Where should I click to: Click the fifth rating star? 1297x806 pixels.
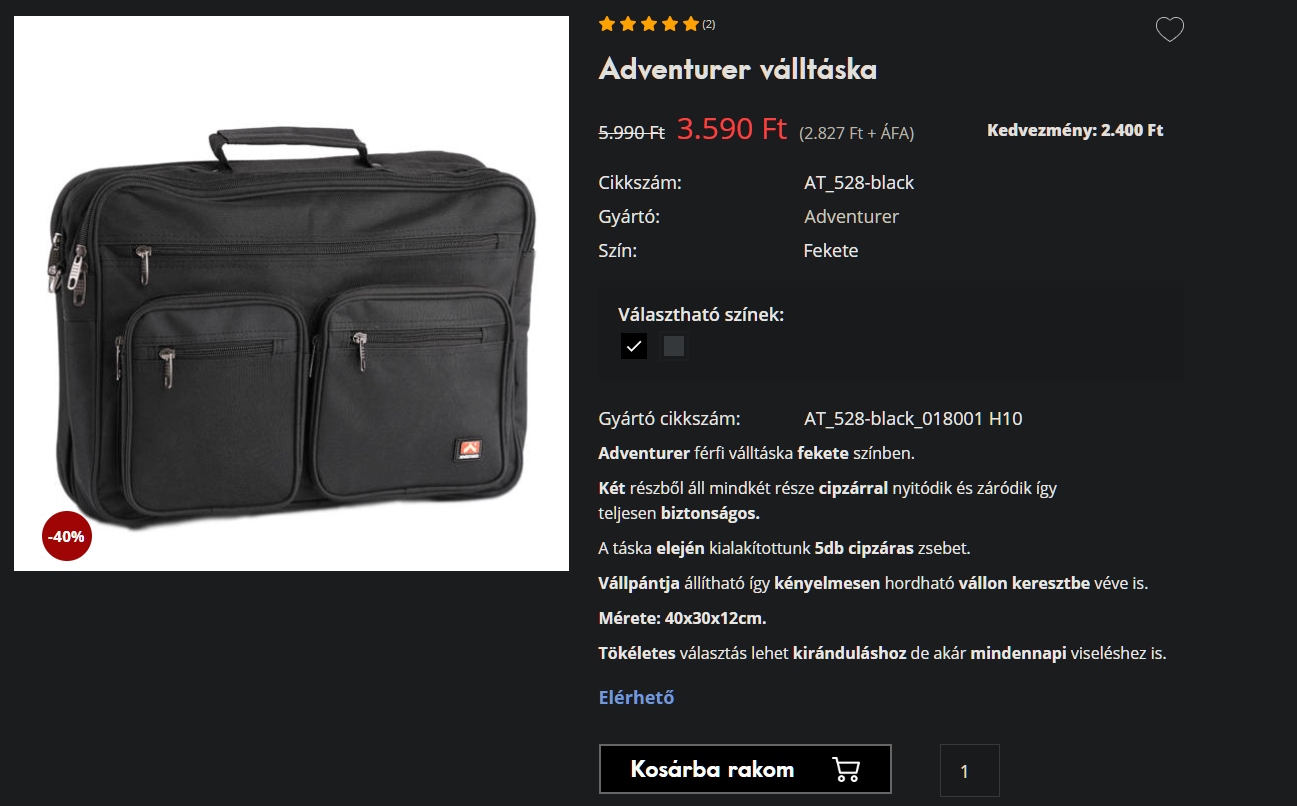(691, 23)
